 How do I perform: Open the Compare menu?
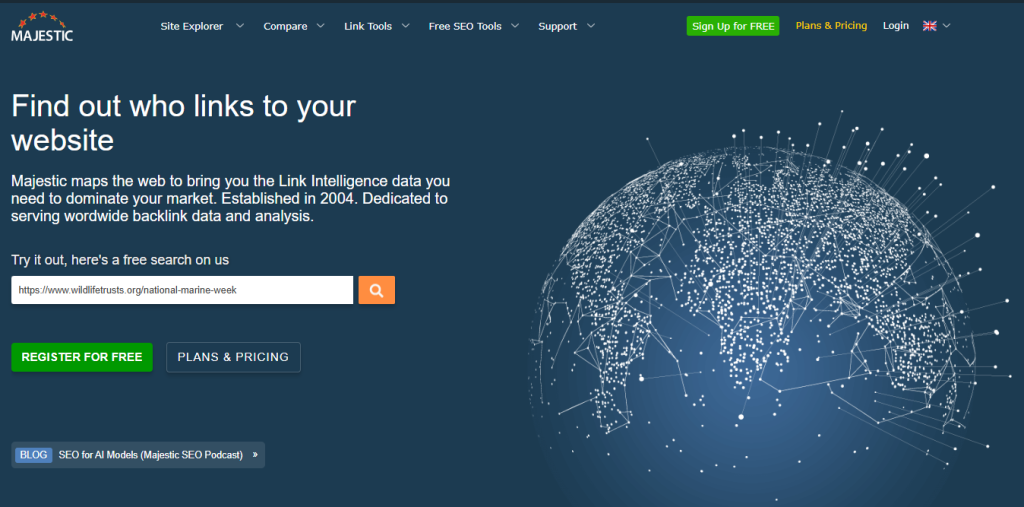click(285, 26)
